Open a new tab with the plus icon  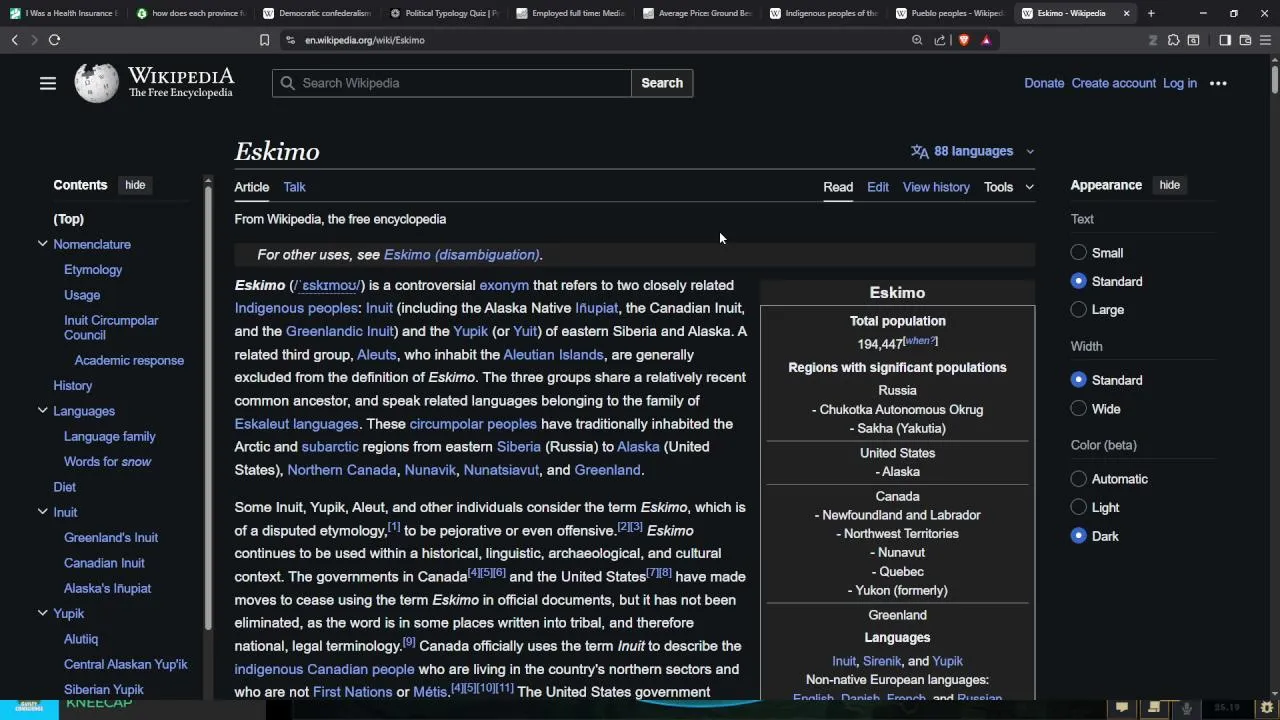coord(1151,13)
